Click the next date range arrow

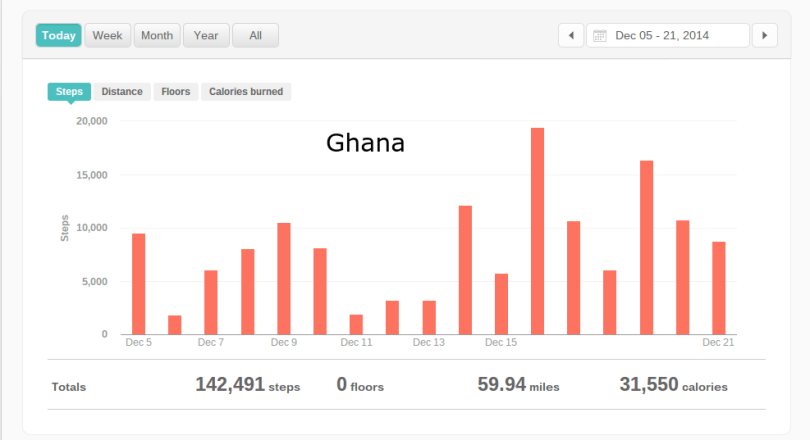764,35
